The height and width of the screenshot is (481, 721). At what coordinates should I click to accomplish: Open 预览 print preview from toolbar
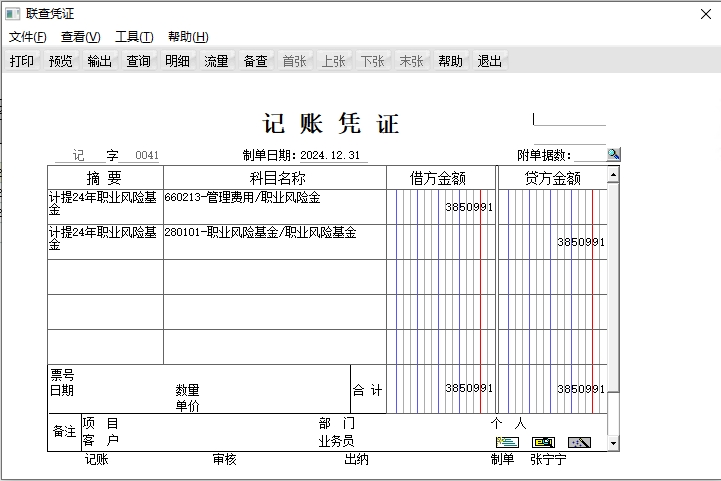coord(61,61)
